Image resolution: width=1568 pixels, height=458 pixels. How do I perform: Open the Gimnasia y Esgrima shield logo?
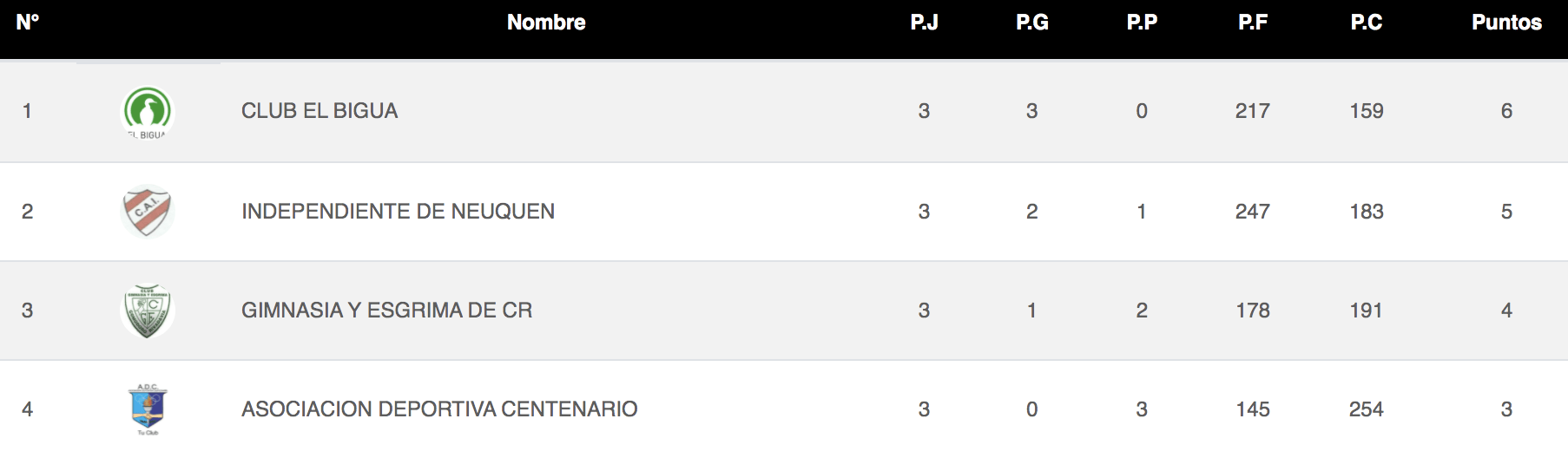click(x=148, y=311)
